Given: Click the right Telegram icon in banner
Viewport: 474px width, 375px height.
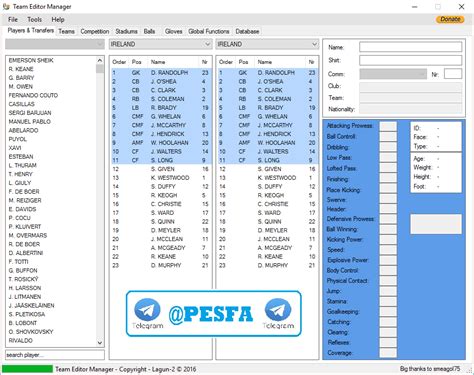Looking at the screenshot, I should tap(278, 311).
